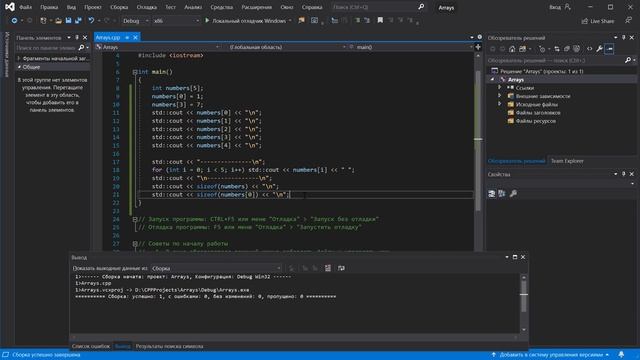The width and height of the screenshot is (640, 360).
Task: Open the Отладка menu
Action: pos(147,7)
